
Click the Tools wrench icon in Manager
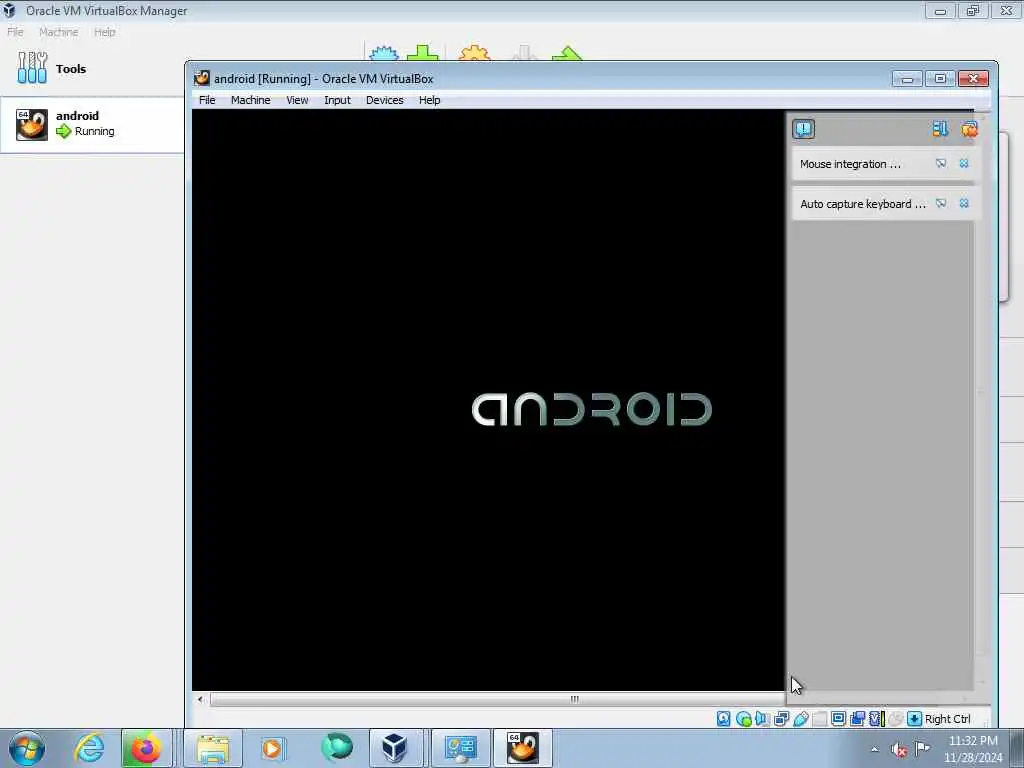click(x=32, y=68)
